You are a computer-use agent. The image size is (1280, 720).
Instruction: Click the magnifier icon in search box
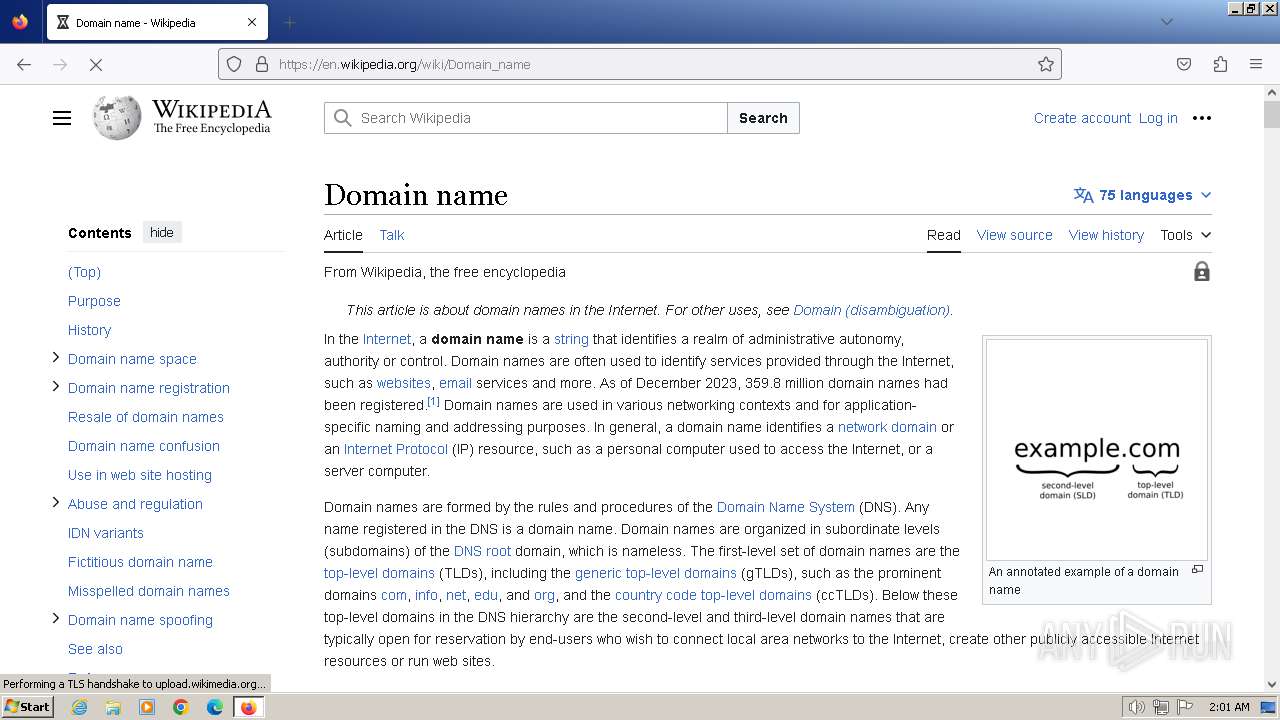click(342, 118)
